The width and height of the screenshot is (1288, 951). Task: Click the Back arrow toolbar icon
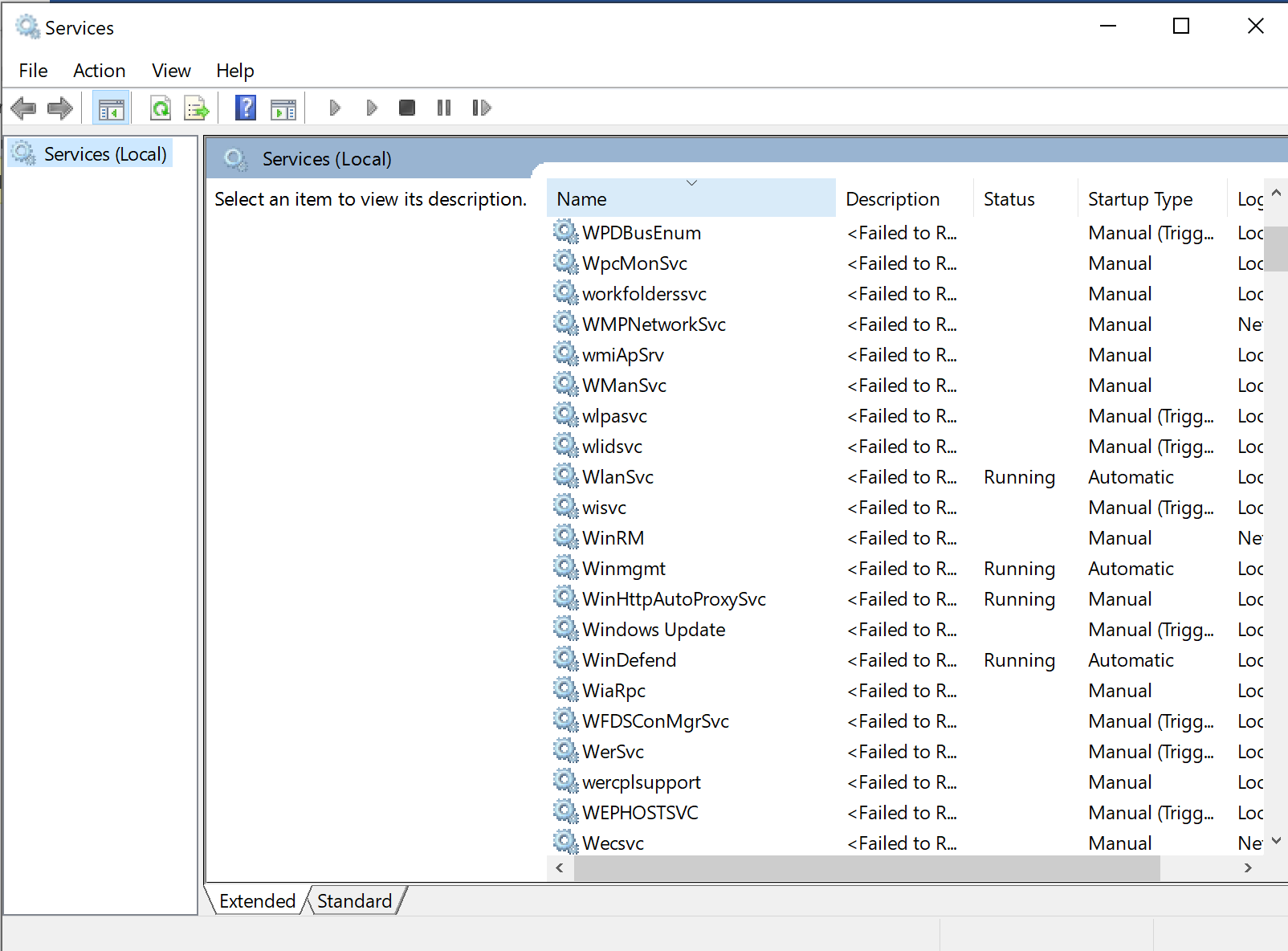23,108
